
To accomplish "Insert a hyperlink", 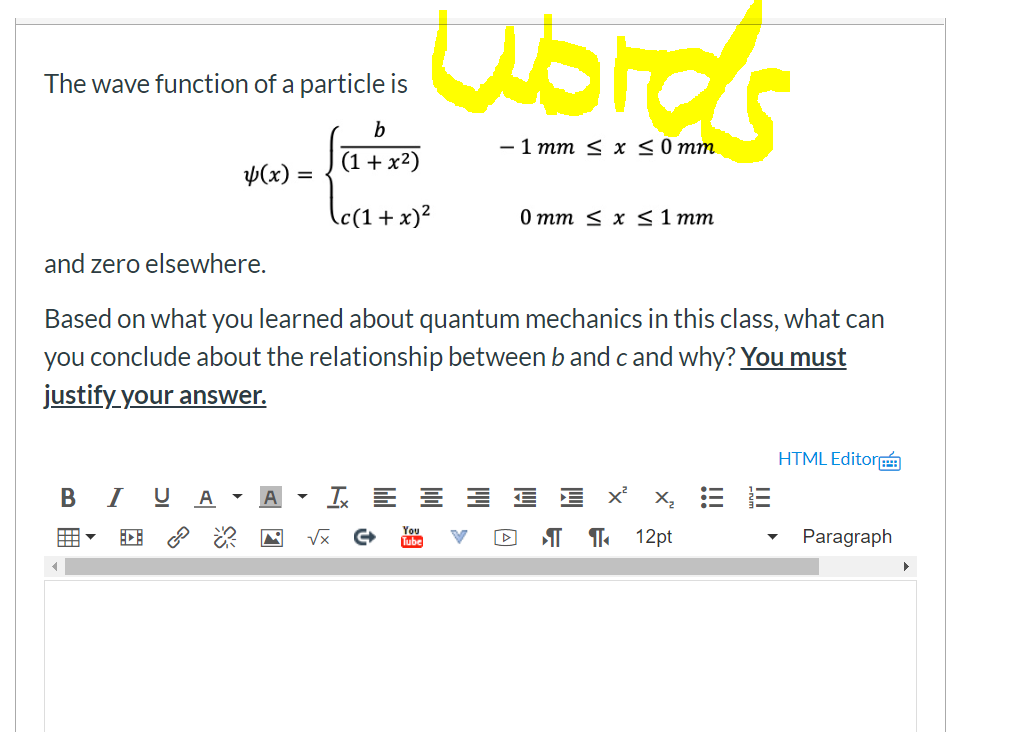I will point(178,537).
